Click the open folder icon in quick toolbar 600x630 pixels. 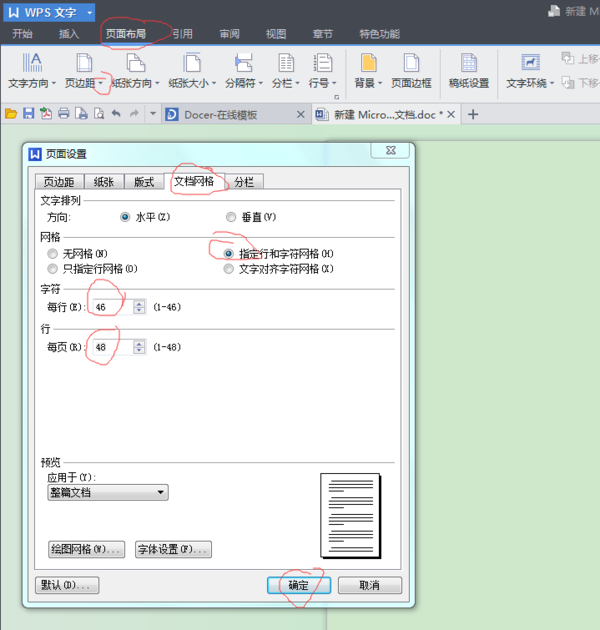(x=11, y=114)
